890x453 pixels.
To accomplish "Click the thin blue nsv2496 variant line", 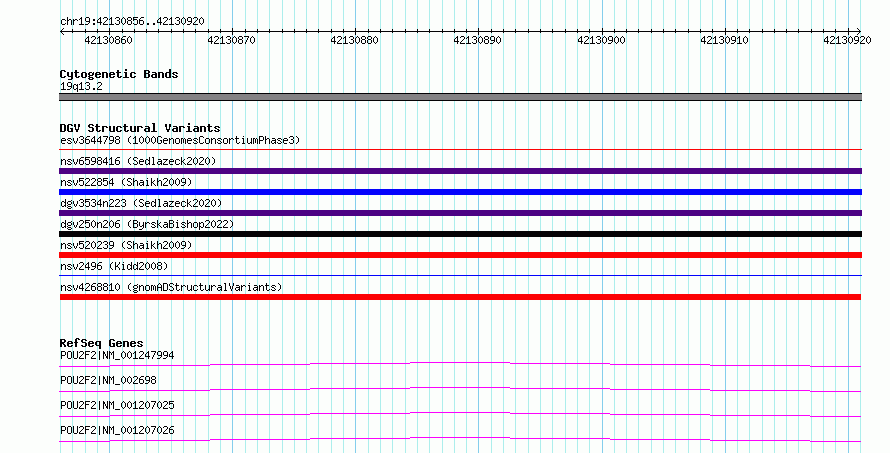I will pyautogui.click(x=460, y=276).
